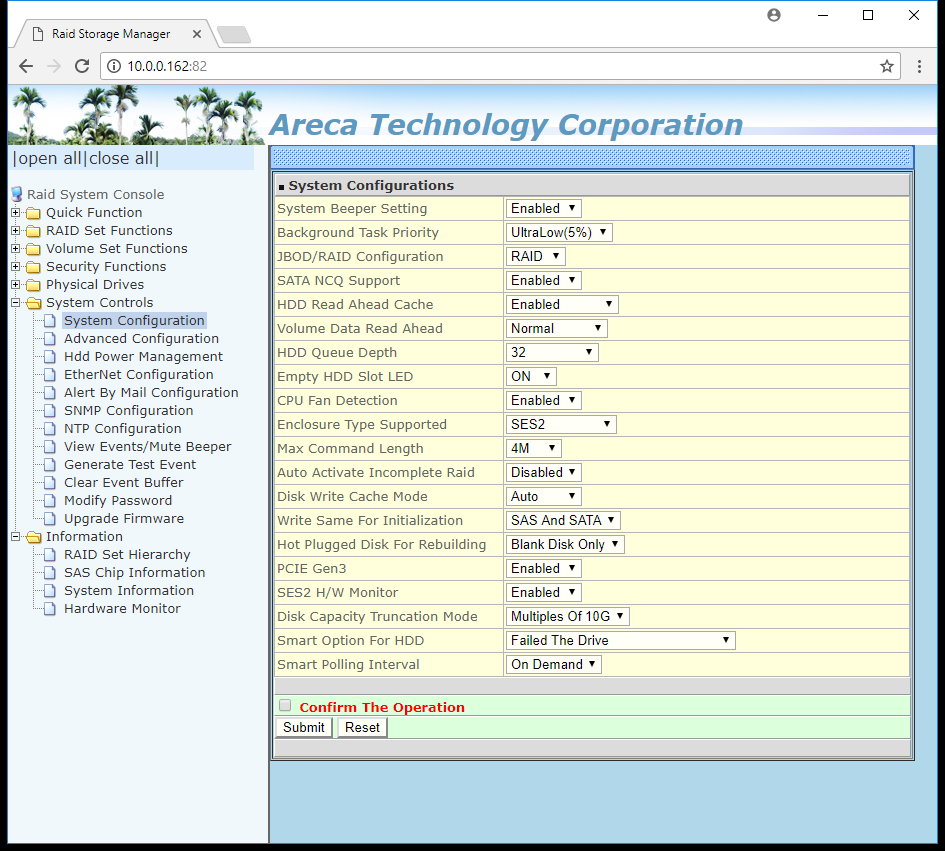Open the Background Task Priority dropdown
The height and width of the screenshot is (851, 945).
(559, 233)
